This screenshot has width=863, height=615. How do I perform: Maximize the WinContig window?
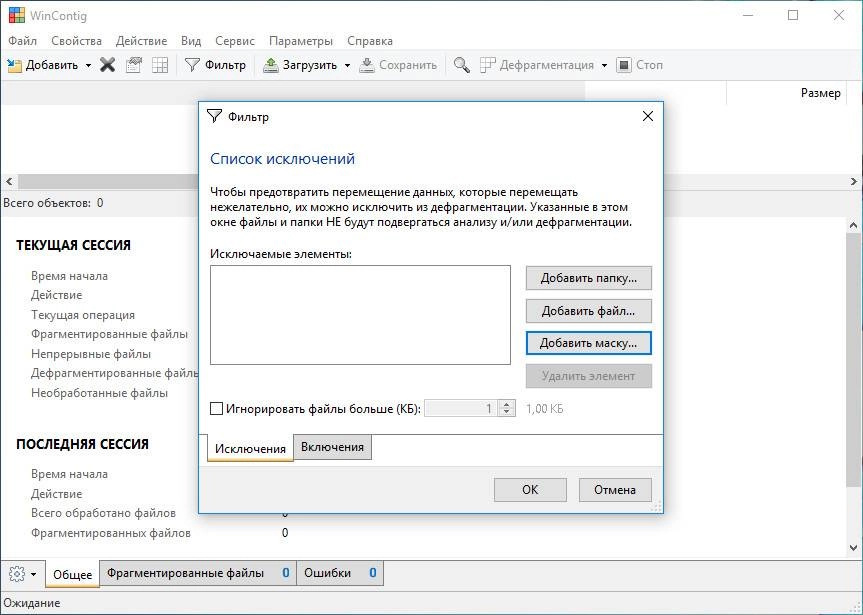(793, 15)
